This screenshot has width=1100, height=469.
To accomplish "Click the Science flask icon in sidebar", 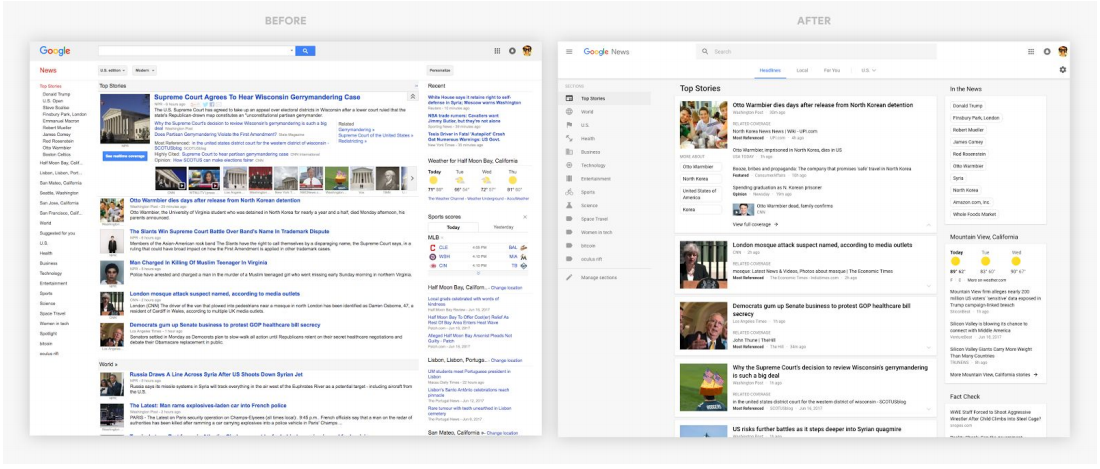I will [569, 205].
